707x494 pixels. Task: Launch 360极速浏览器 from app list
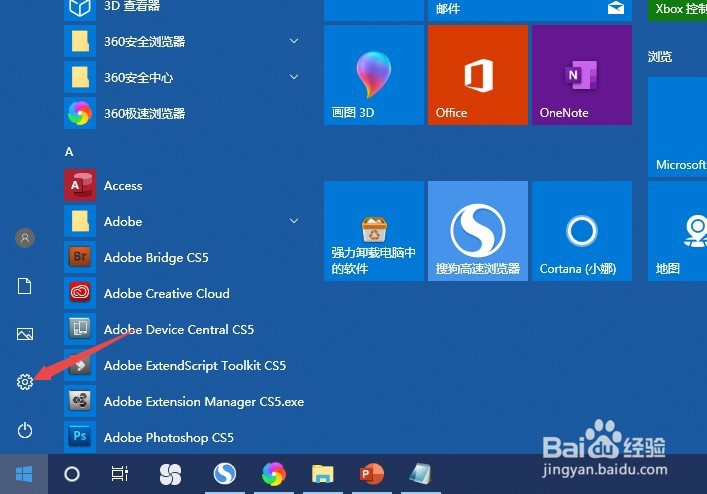185,113
